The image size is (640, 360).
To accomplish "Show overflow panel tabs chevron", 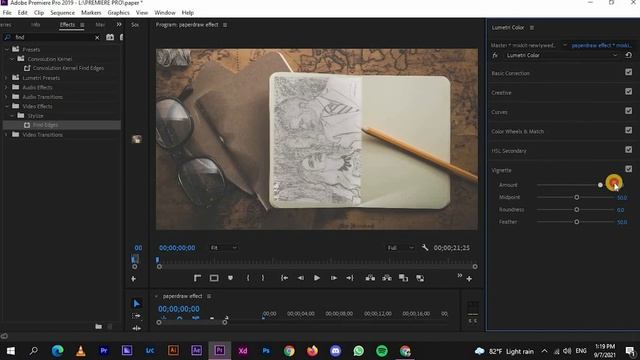I will click(119, 25).
